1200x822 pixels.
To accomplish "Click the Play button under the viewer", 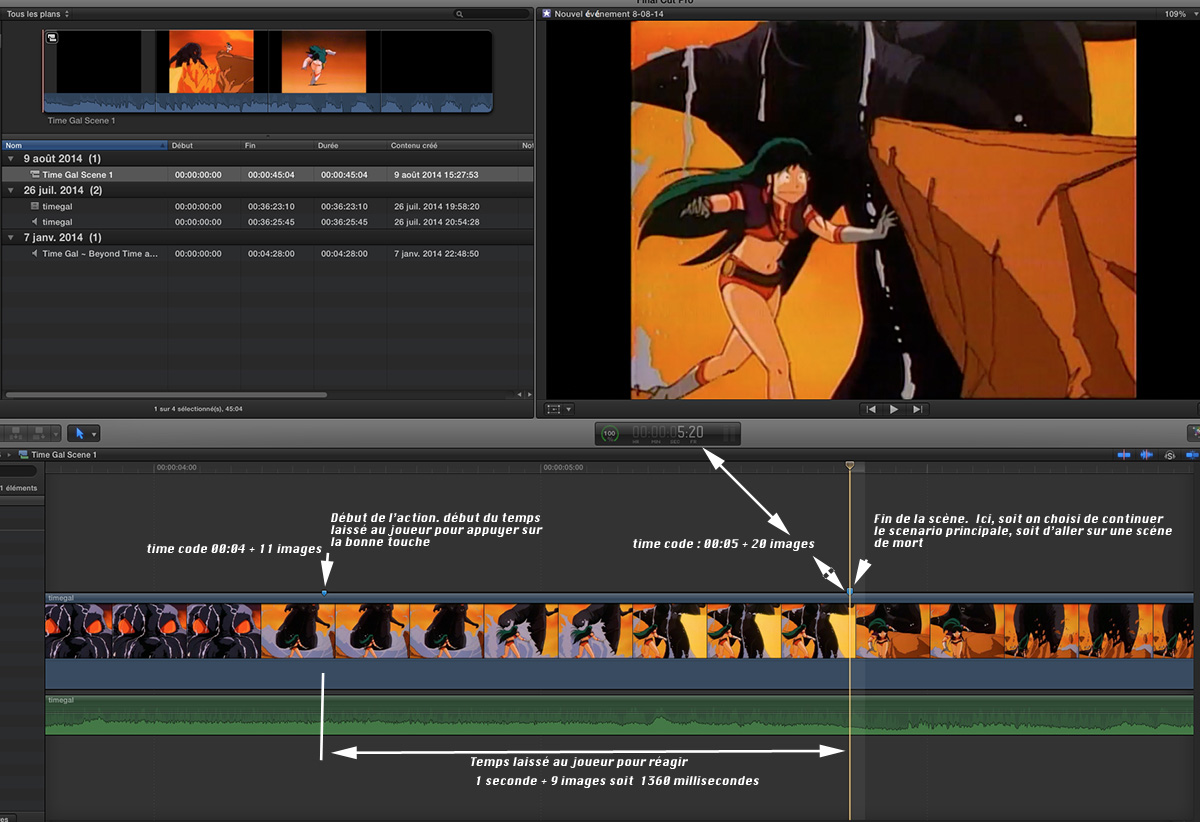I will tap(893, 409).
